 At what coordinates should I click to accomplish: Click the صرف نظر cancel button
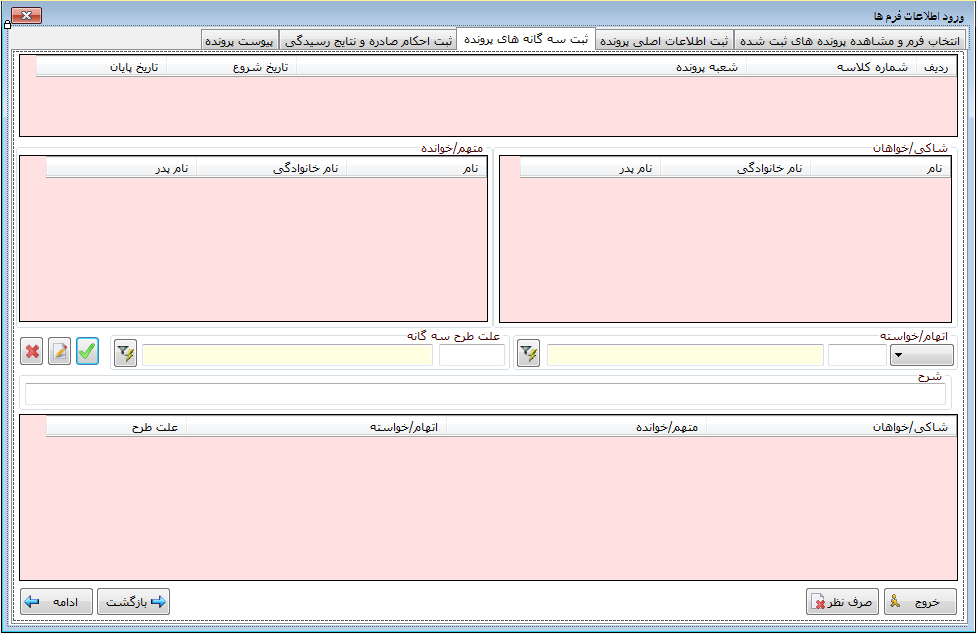(842, 602)
